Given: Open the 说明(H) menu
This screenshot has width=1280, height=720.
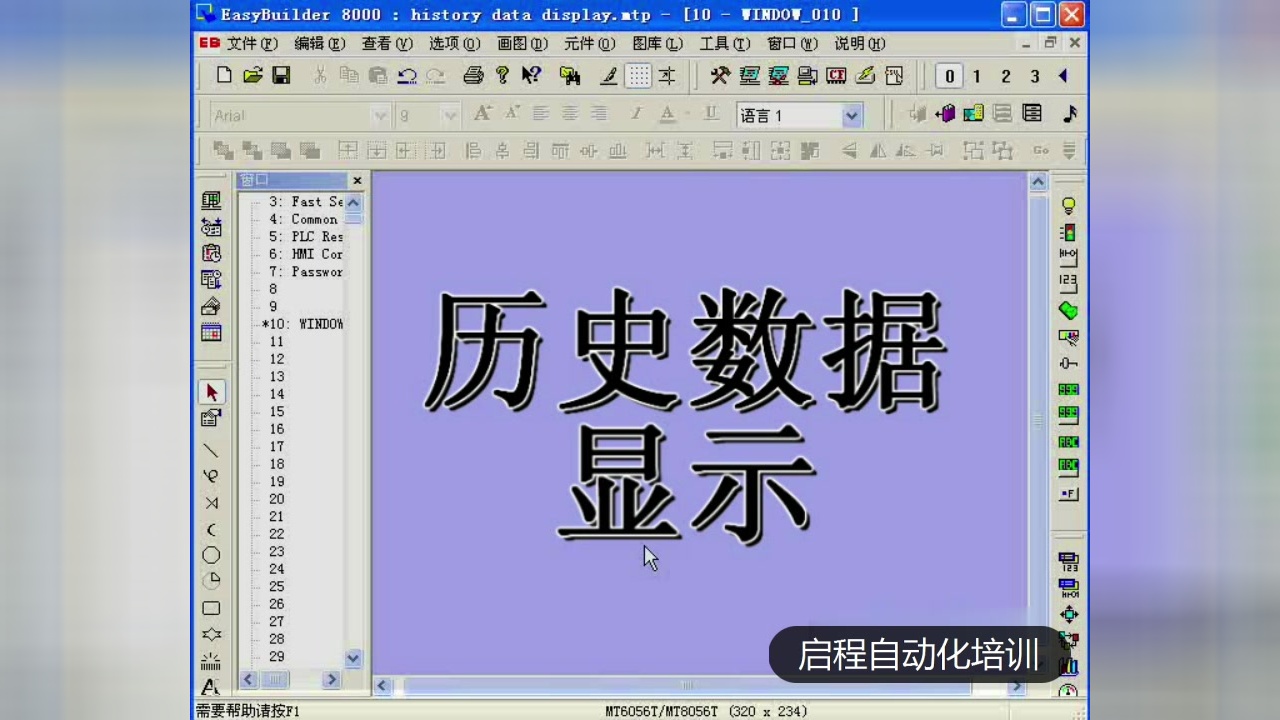Looking at the screenshot, I should tap(860, 43).
